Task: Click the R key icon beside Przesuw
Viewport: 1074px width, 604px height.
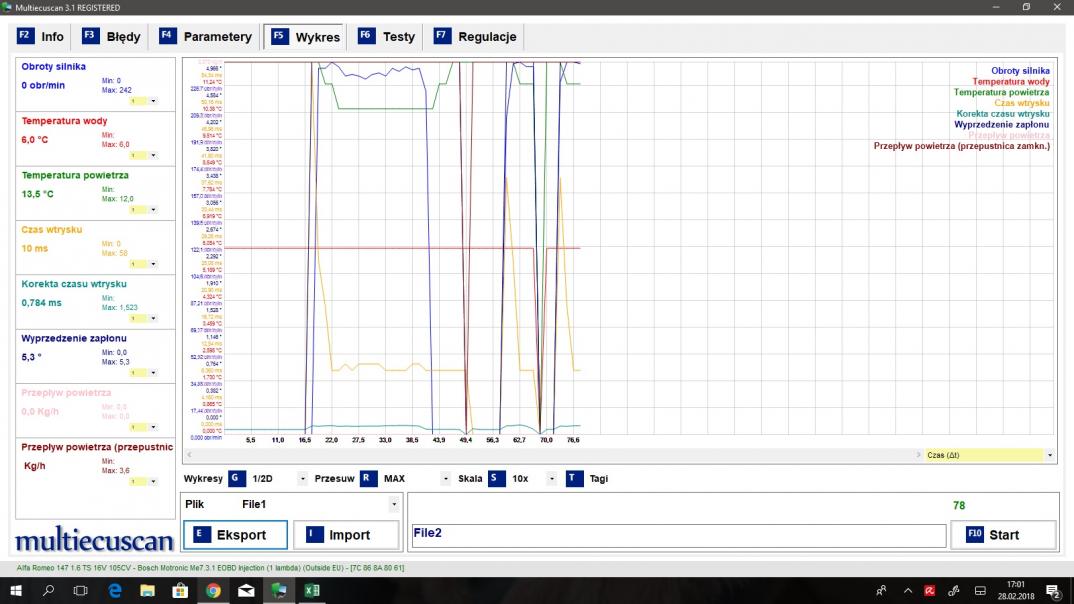Action: pyautogui.click(x=368, y=478)
